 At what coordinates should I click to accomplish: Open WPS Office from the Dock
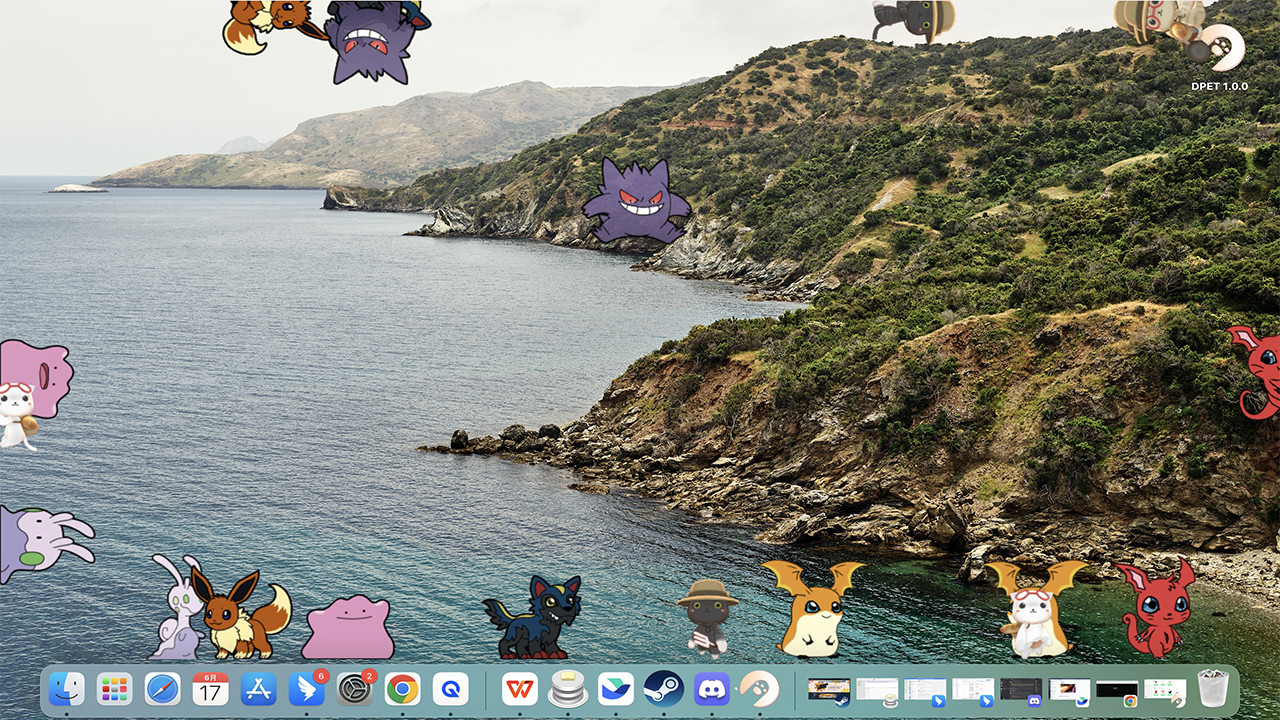[x=518, y=689]
